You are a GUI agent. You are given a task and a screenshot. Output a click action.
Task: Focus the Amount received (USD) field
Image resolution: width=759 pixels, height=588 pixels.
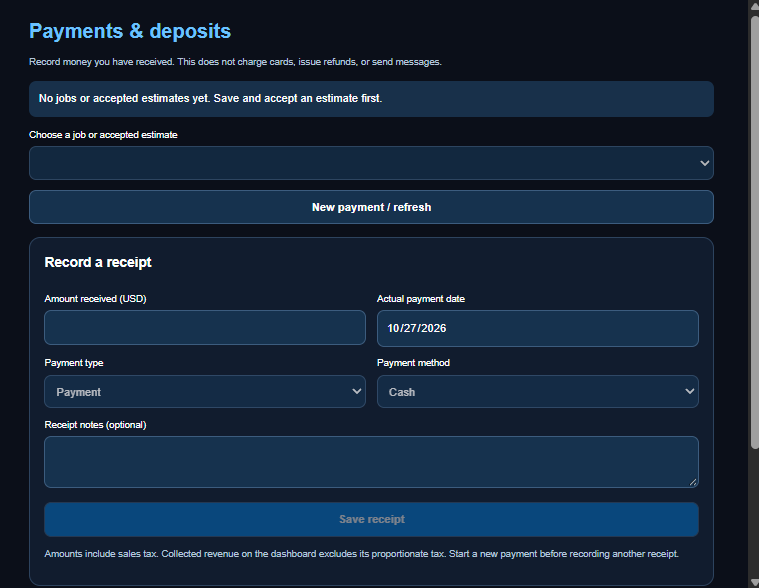click(x=205, y=328)
